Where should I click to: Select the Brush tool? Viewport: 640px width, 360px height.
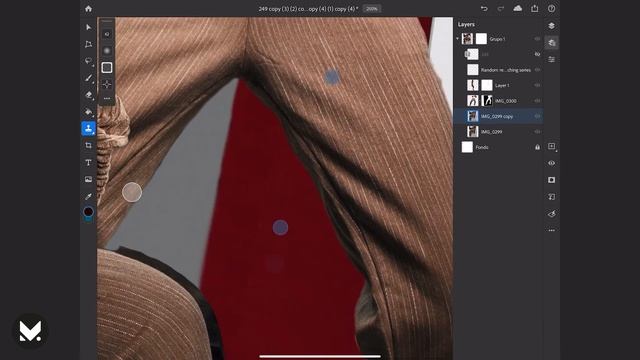(89, 78)
